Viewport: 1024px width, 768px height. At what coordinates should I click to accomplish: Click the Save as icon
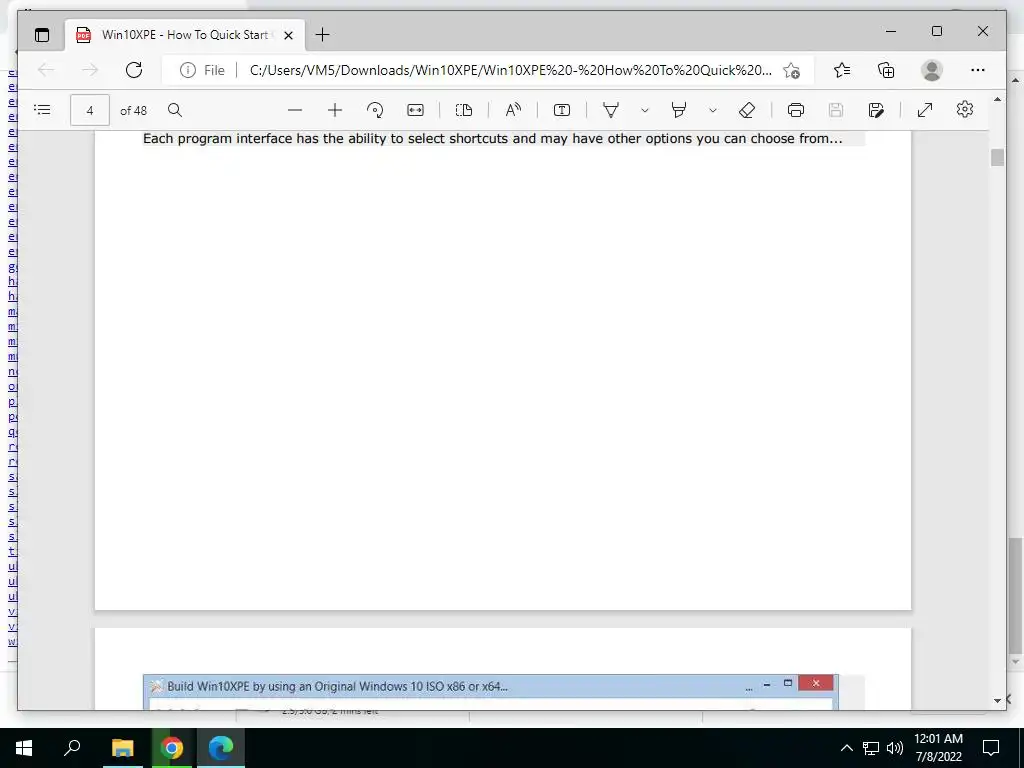876,110
